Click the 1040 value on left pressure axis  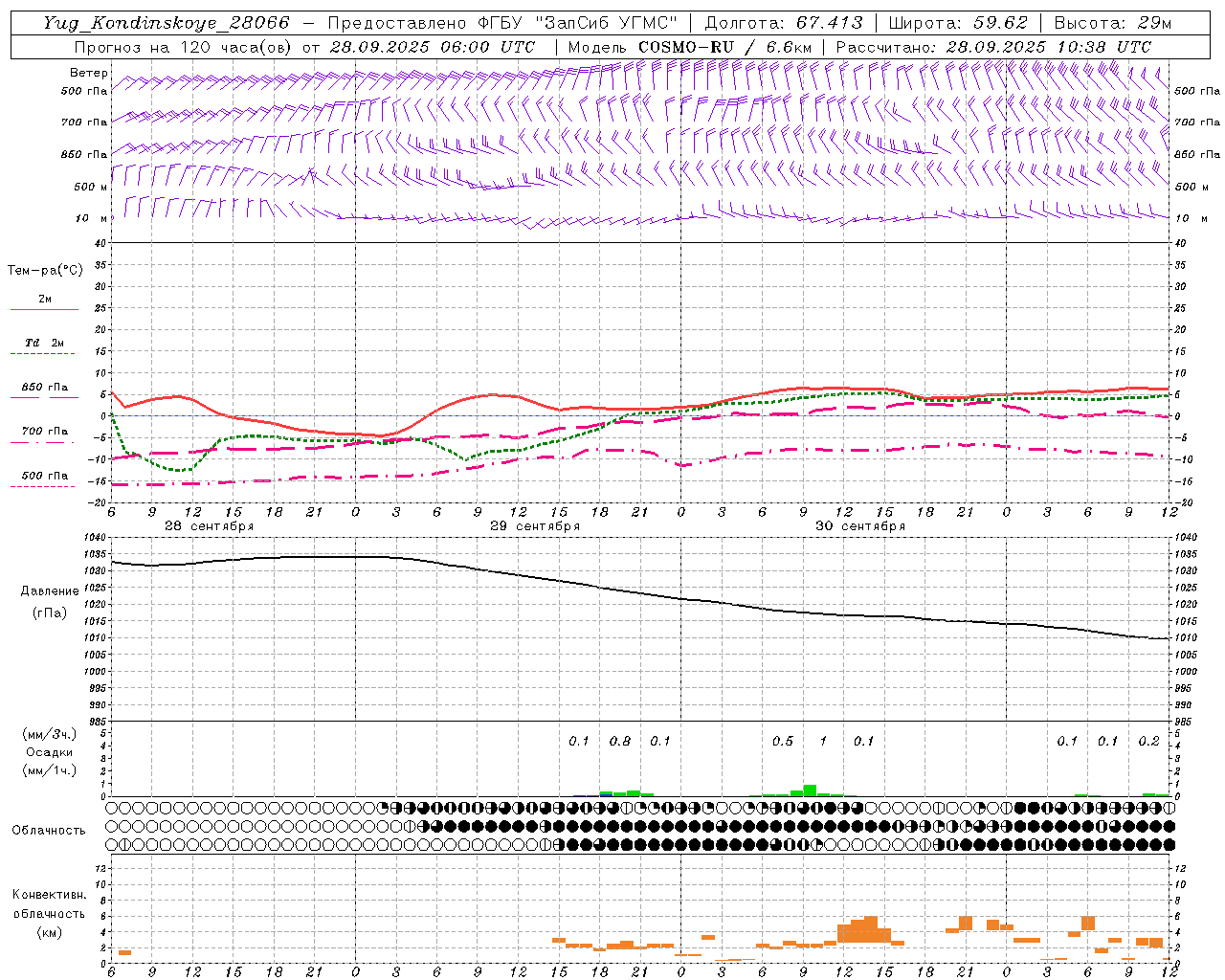pos(93,537)
